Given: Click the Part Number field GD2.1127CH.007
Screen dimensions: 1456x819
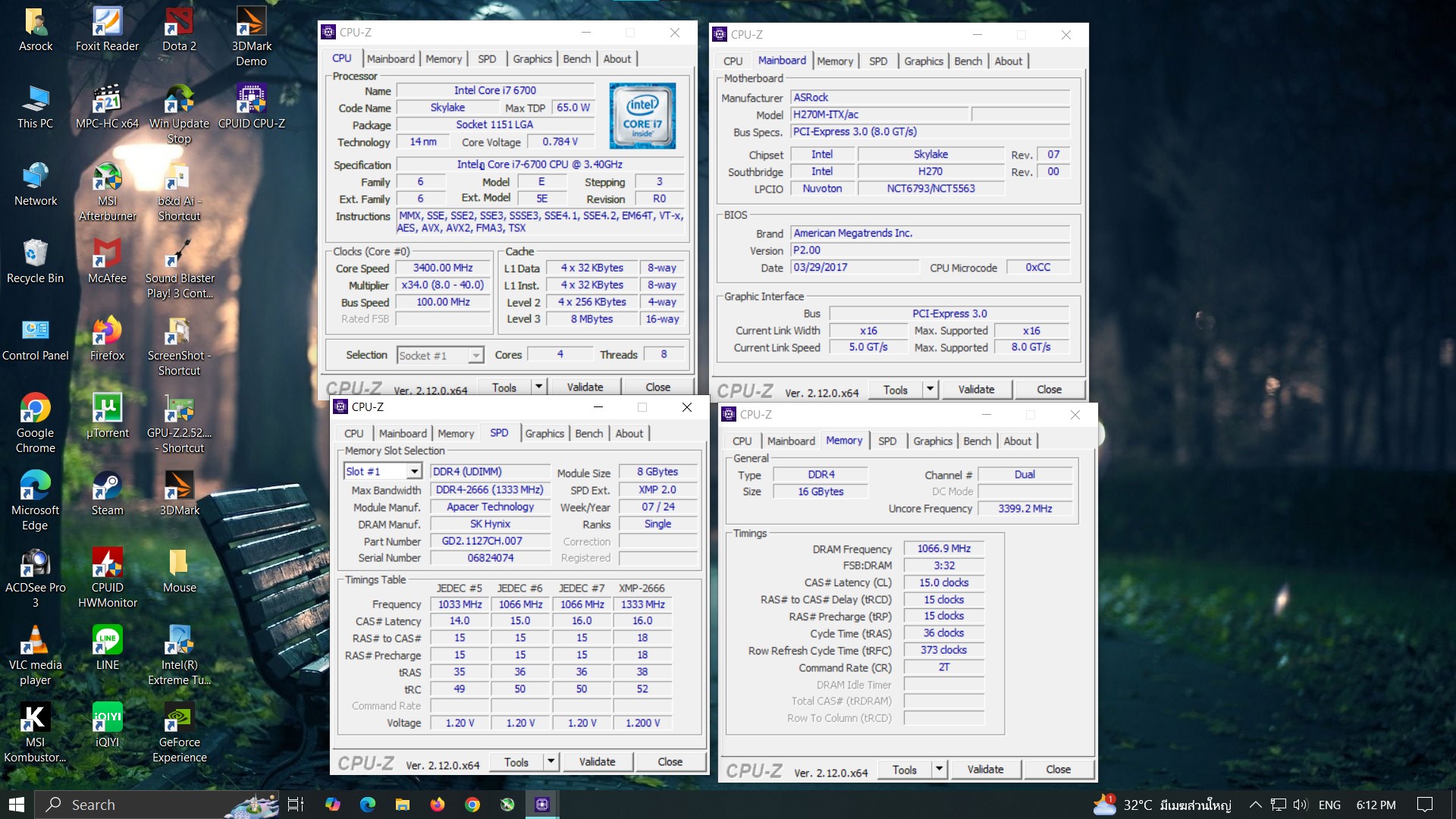Looking at the screenshot, I should tap(491, 541).
